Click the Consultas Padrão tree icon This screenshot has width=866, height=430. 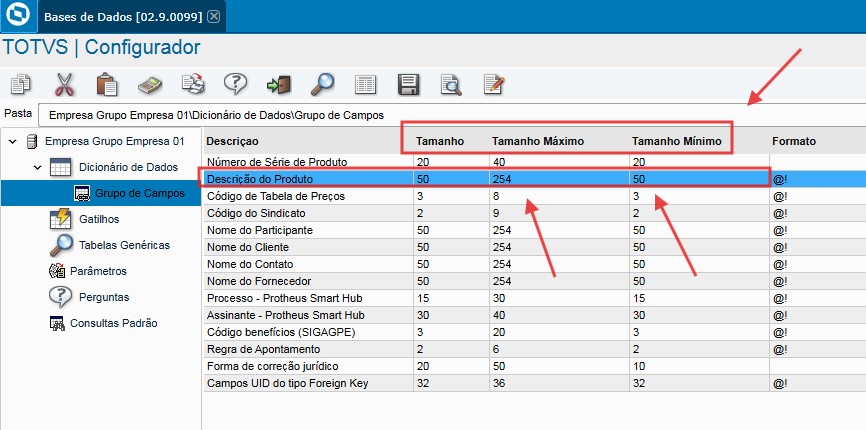coord(57,323)
